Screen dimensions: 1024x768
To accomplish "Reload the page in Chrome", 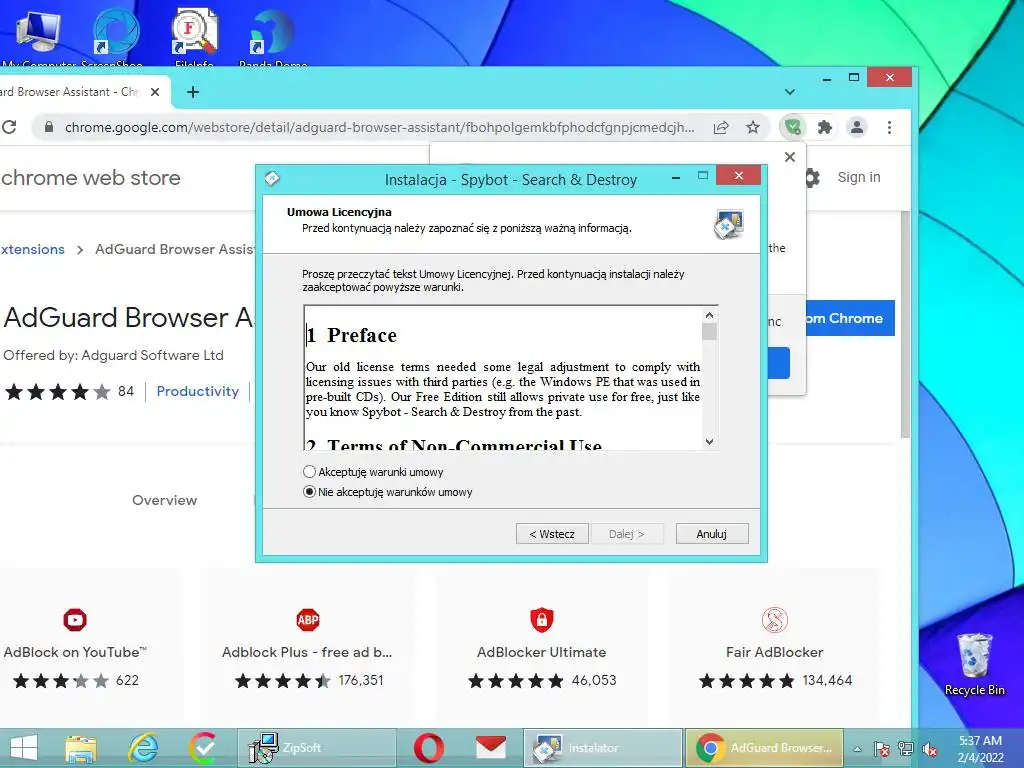I will tap(9, 127).
